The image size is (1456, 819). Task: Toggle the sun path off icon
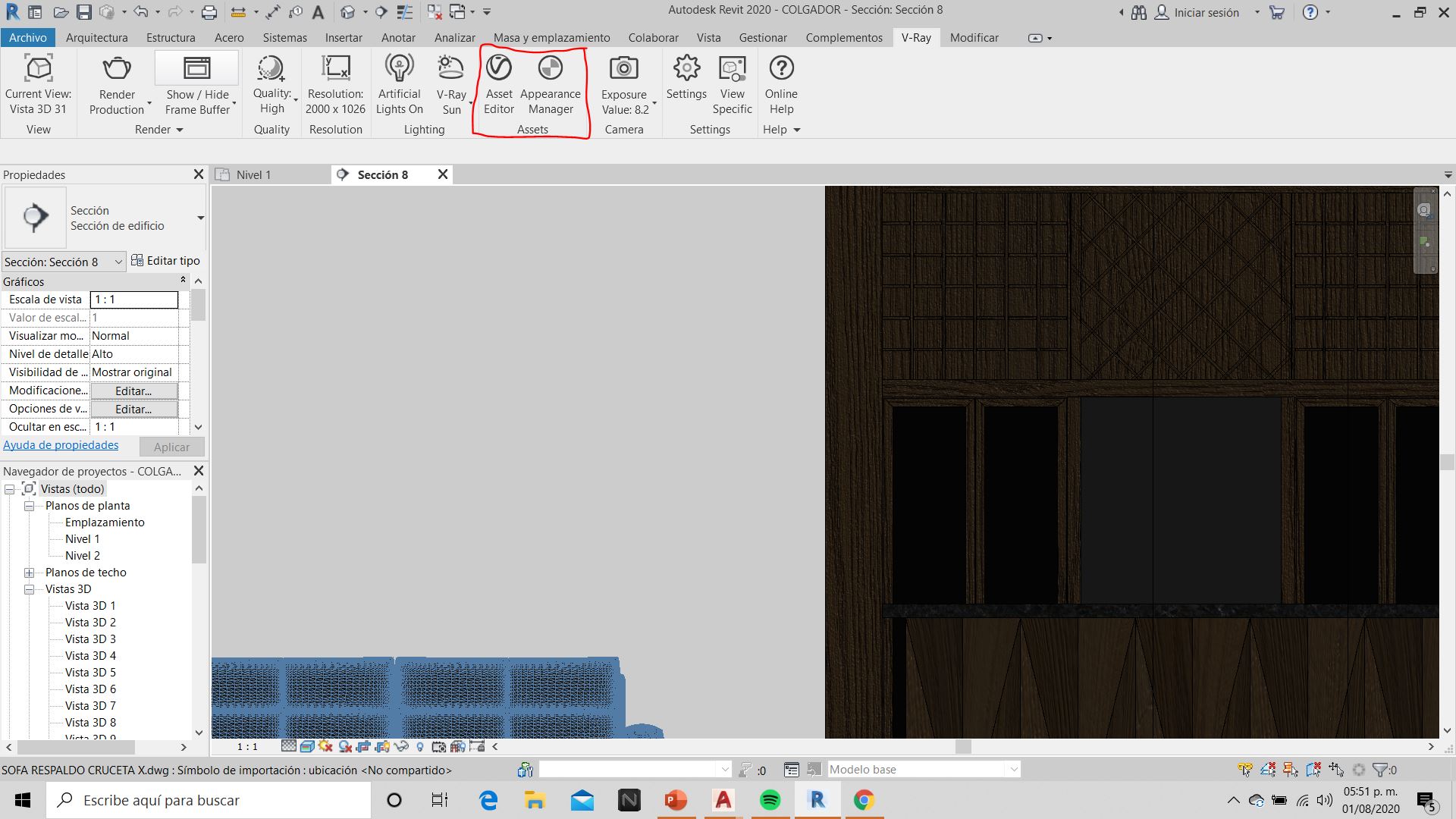coord(325,747)
